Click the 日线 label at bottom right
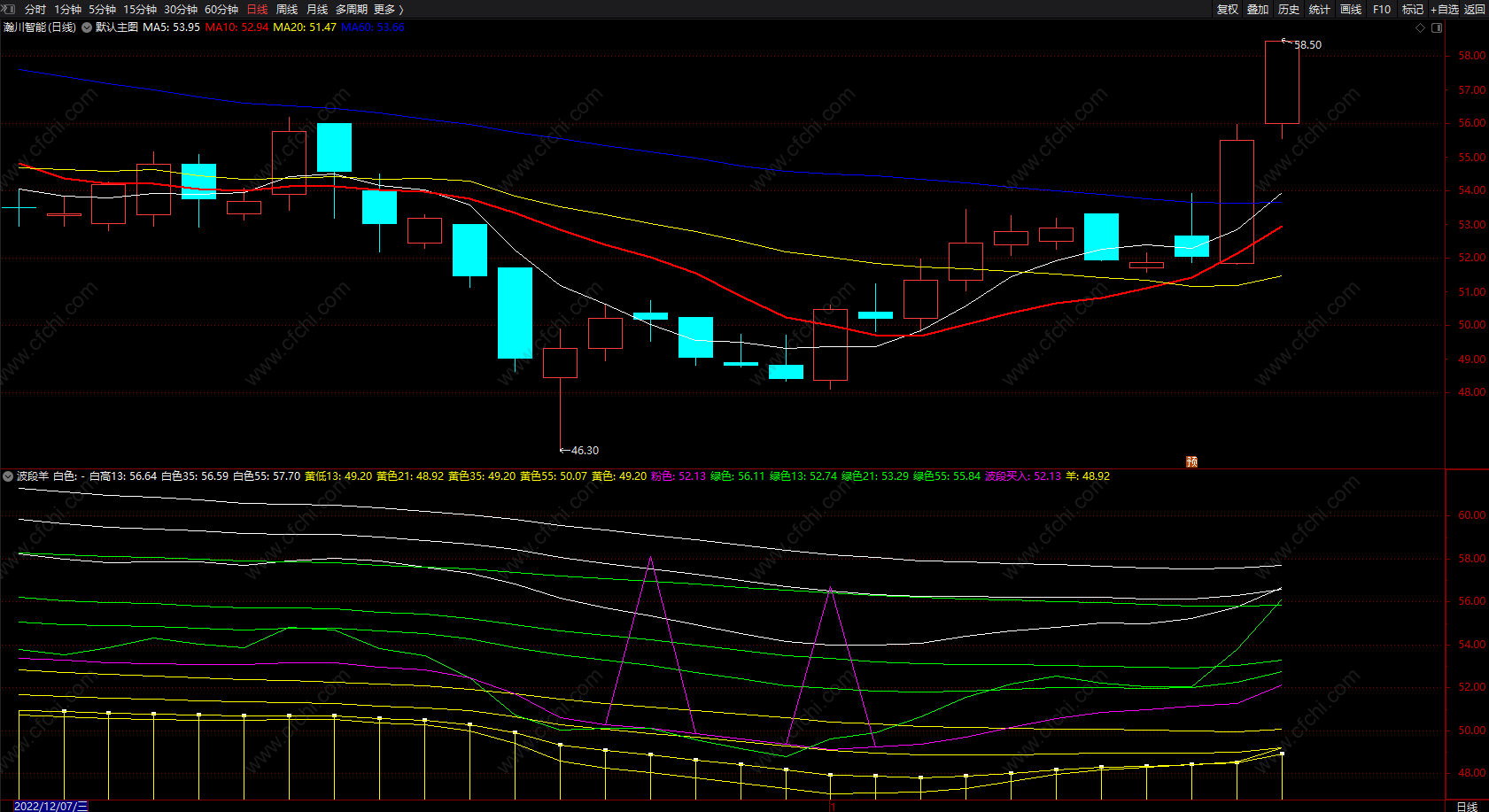The height and width of the screenshot is (812, 1489). (1467, 806)
